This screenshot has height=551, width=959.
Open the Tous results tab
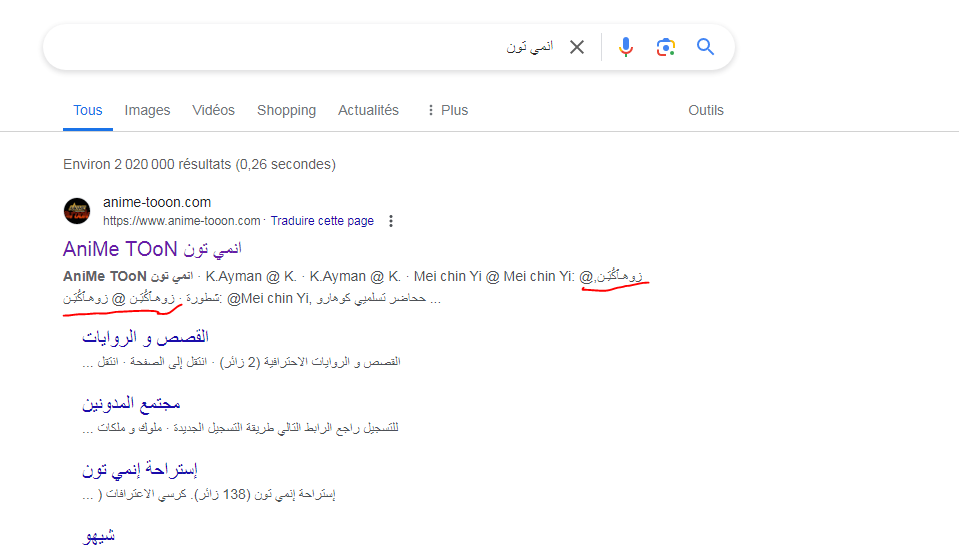pyautogui.click(x=87, y=110)
